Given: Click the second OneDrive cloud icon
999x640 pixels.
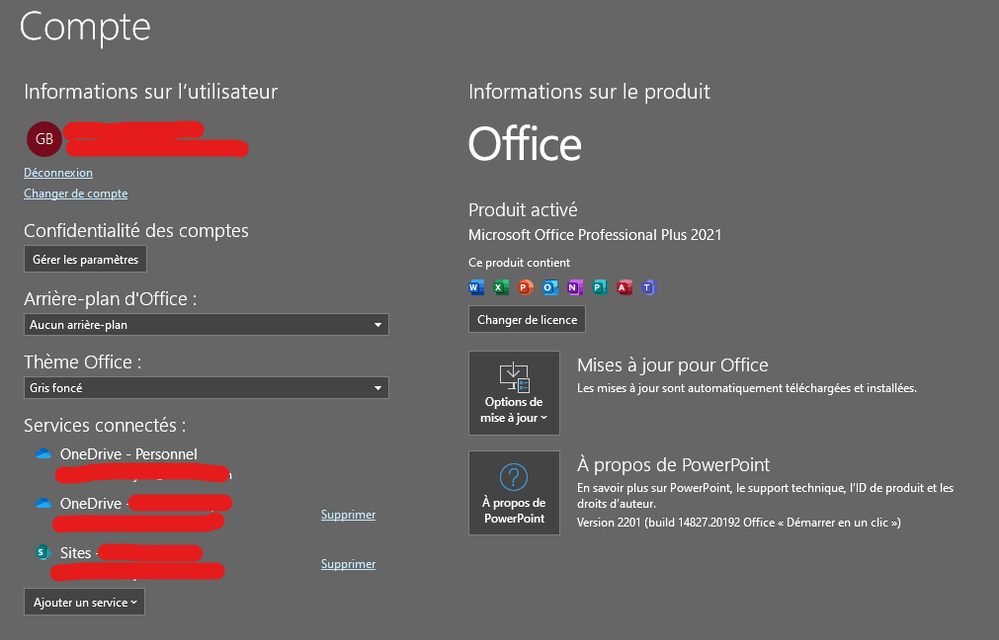Looking at the screenshot, I should pyautogui.click(x=43, y=503).
